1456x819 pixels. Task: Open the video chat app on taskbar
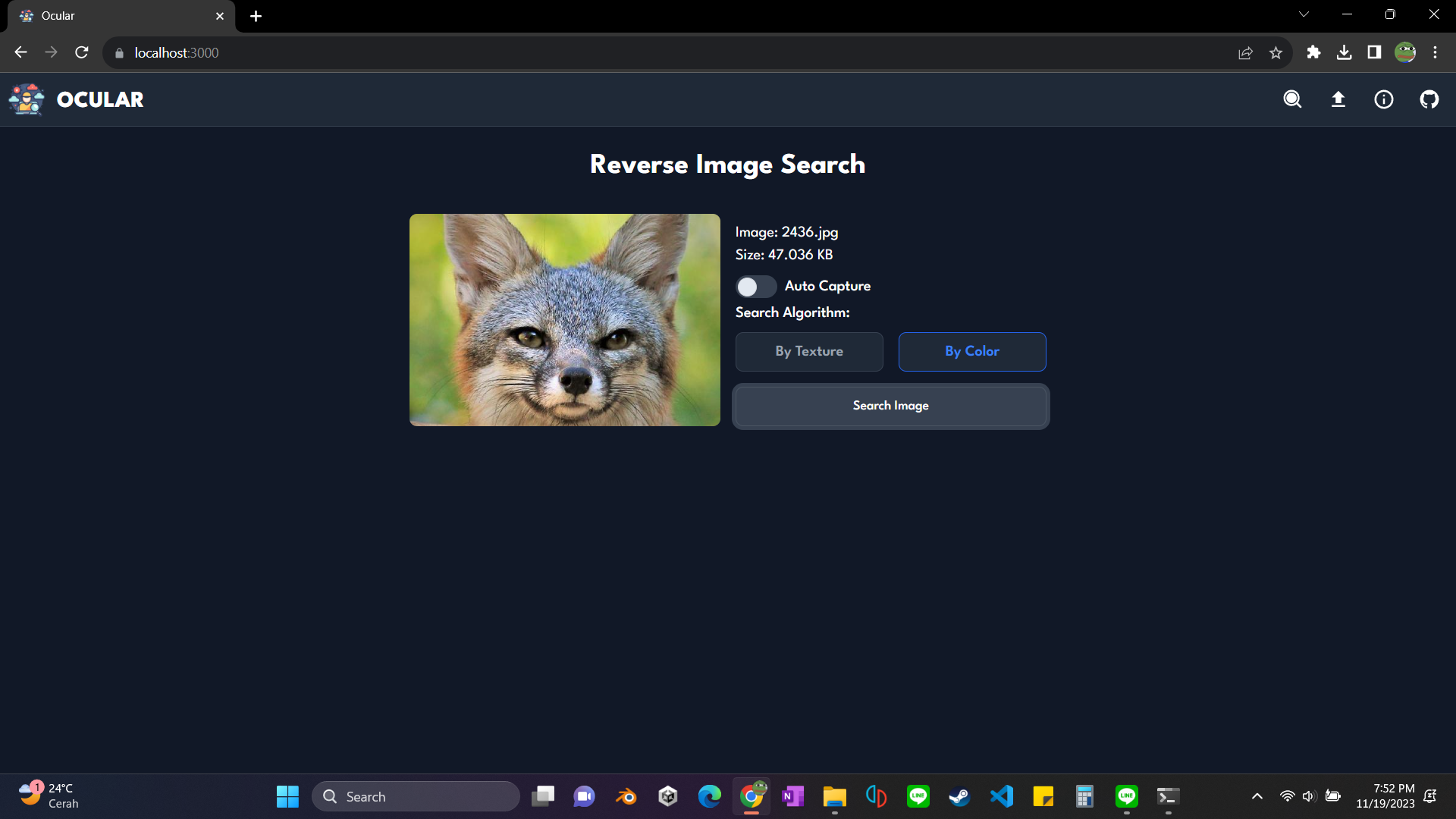[x=585, y=796]
